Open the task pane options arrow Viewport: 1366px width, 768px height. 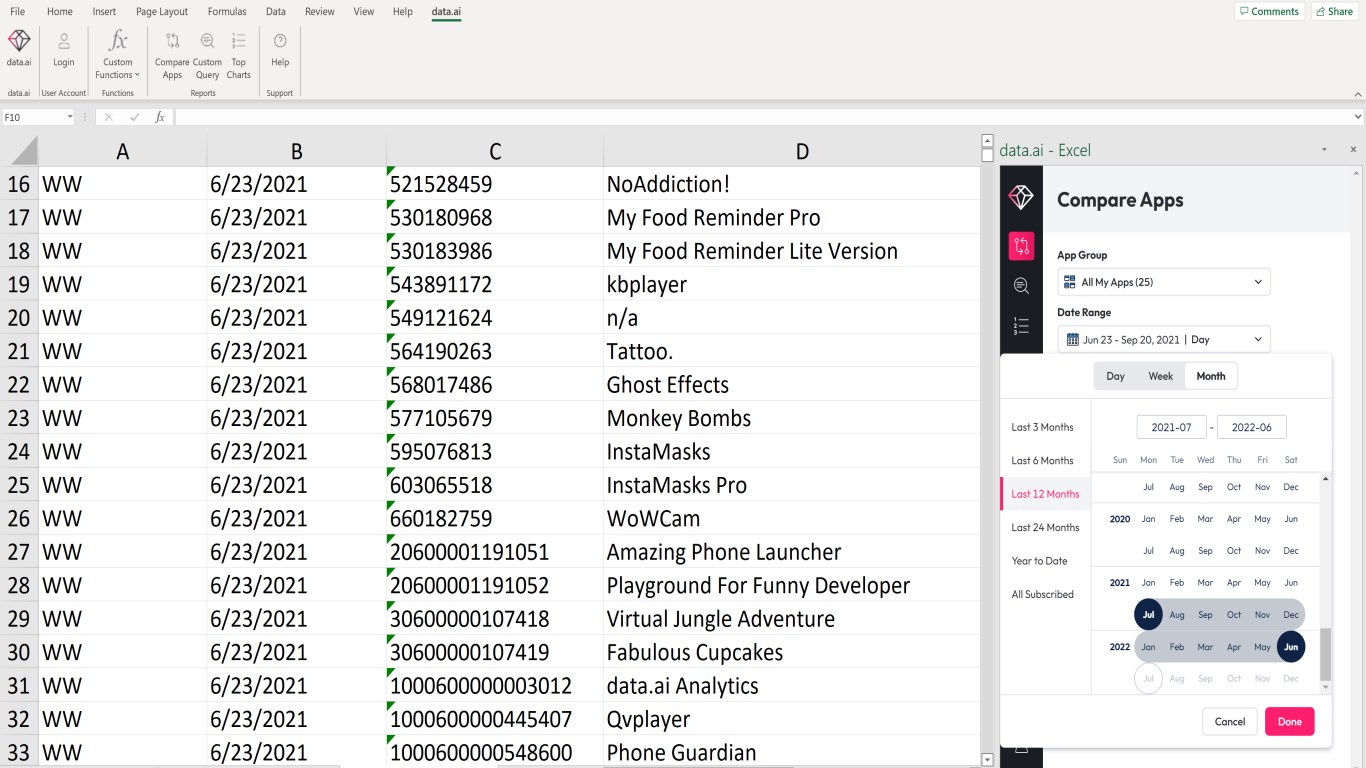click(x=1324, y=150)
